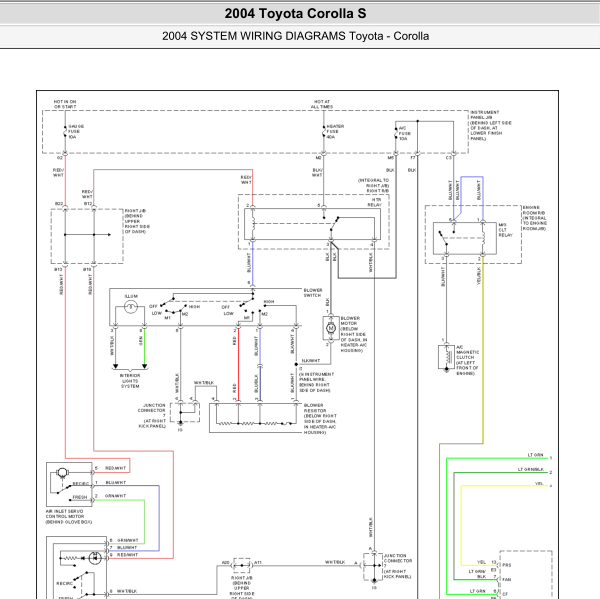Click the A/C magnetic clutch coil symbol
This screenshot has width=600, height=599.
[x=446, y=357]
